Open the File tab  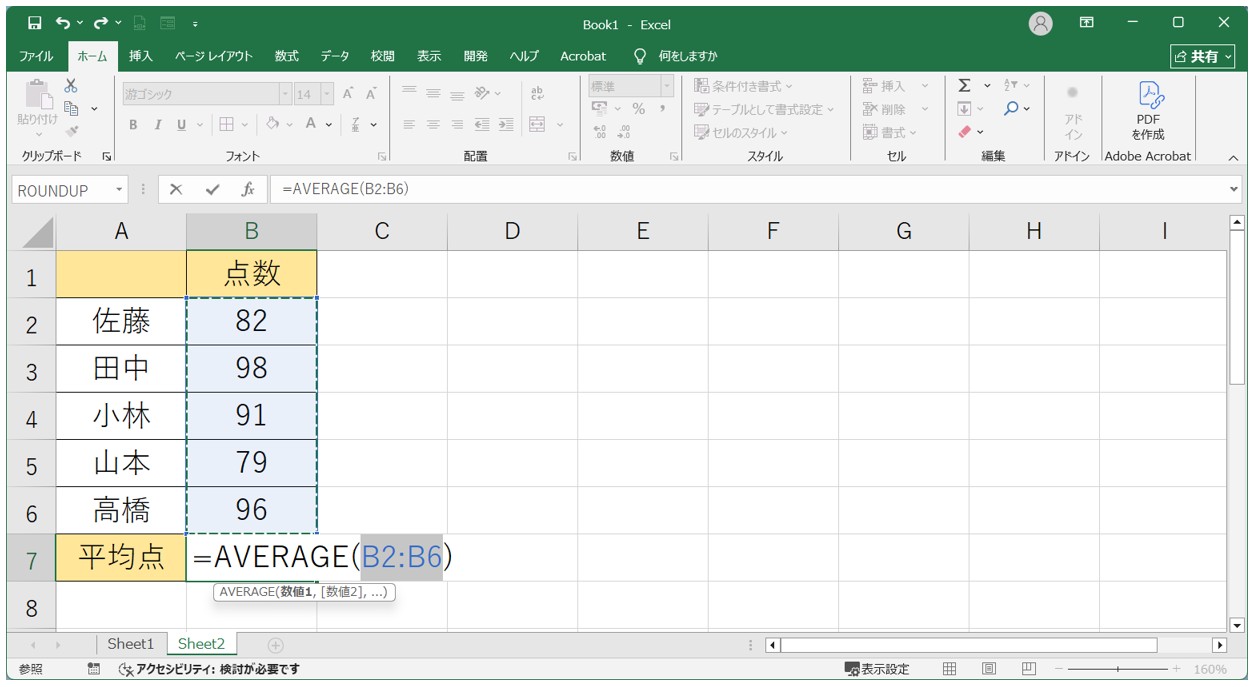37,56
